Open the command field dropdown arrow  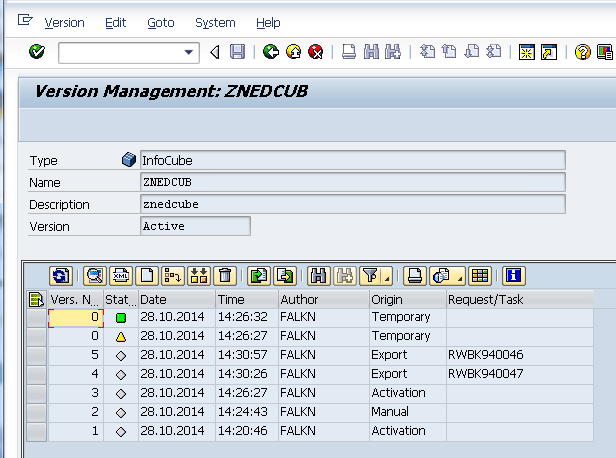point(190,52)
